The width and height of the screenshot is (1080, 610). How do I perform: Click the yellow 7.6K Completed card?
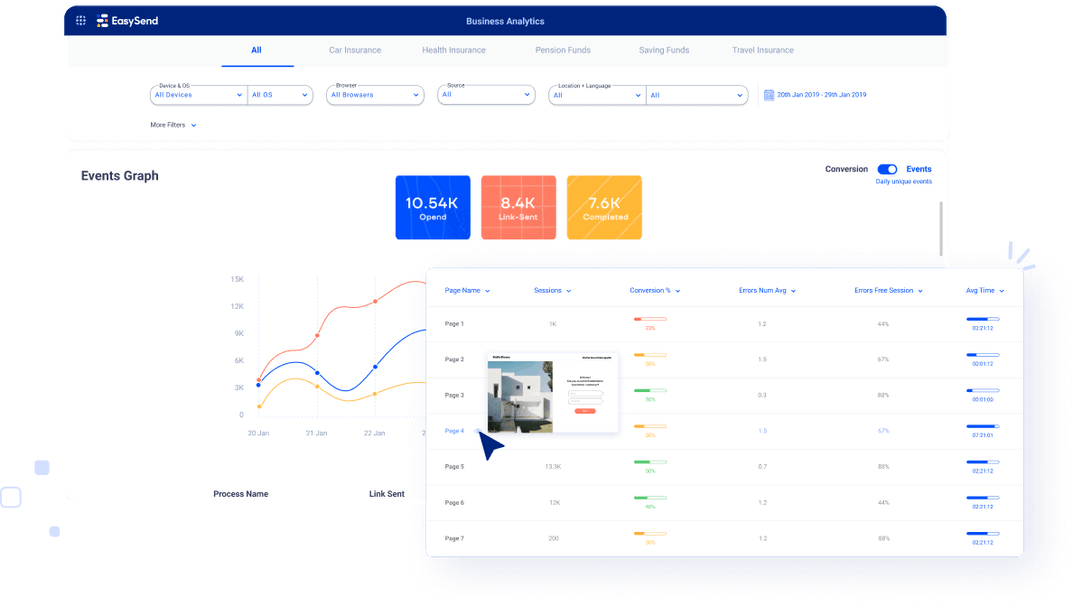(604, 207)
